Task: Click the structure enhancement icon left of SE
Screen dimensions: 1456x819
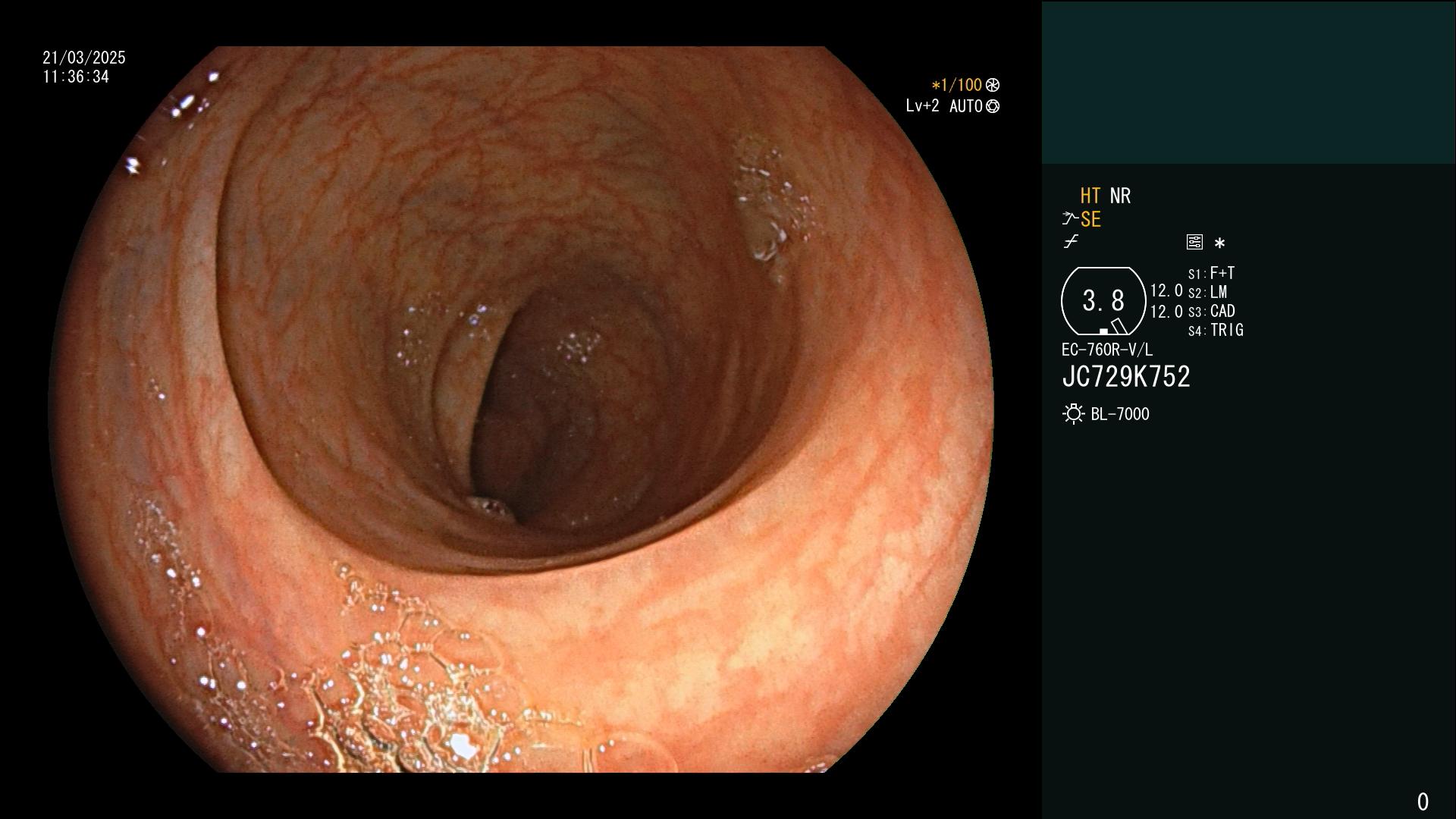Action: (1070, 219)
